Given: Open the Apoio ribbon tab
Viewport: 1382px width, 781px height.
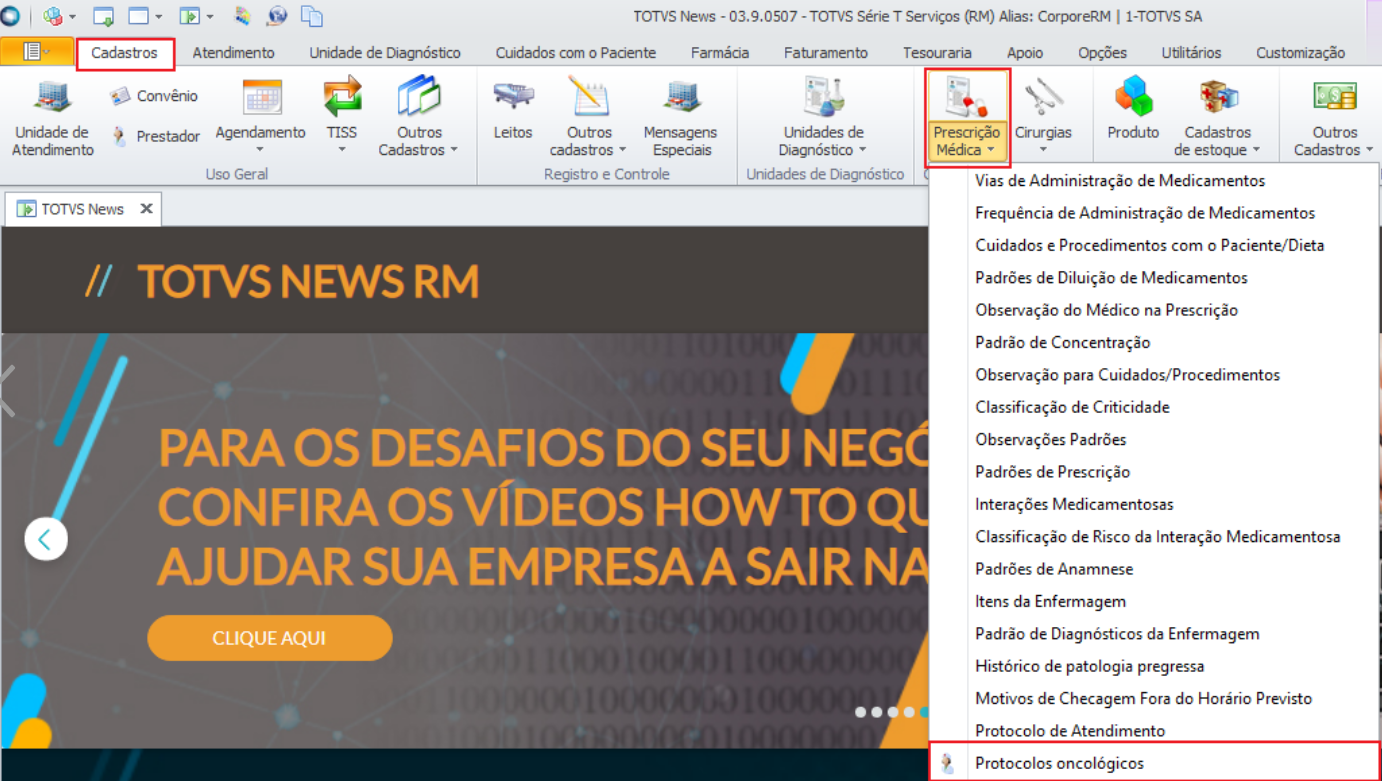Looking at the screenshot, I should pos(1025,53).
